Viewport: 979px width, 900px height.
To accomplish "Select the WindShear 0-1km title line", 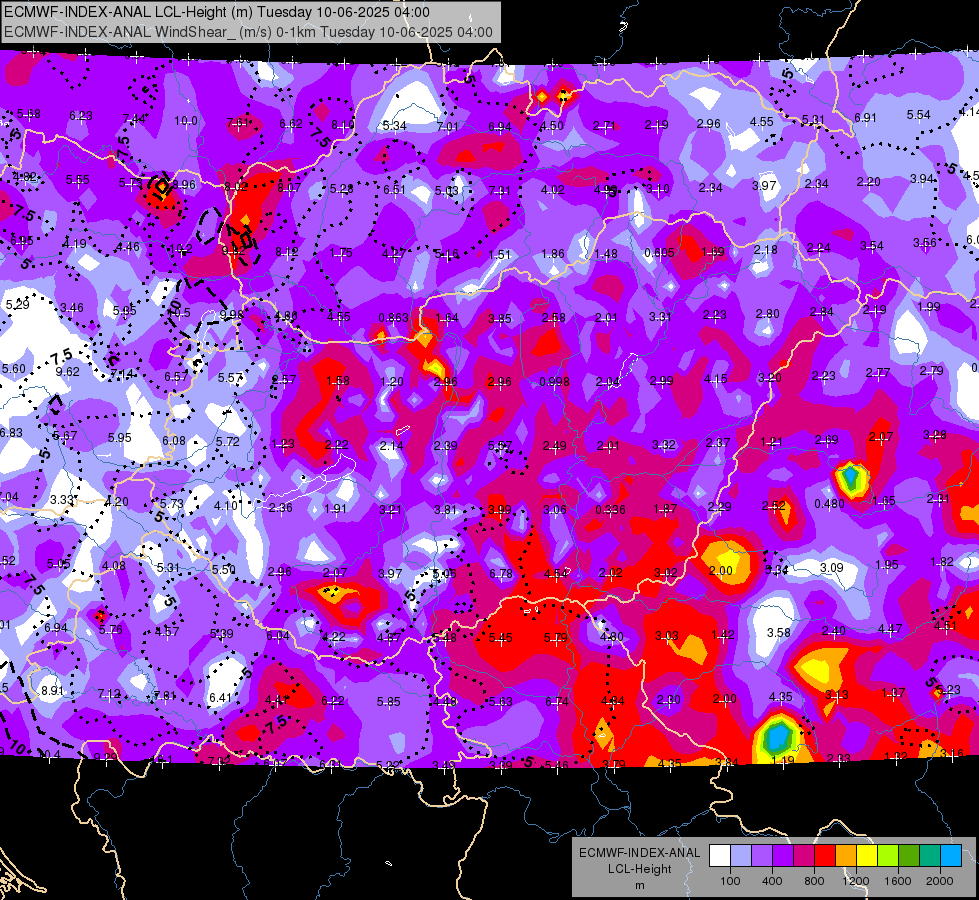I will tap(248, 32).
